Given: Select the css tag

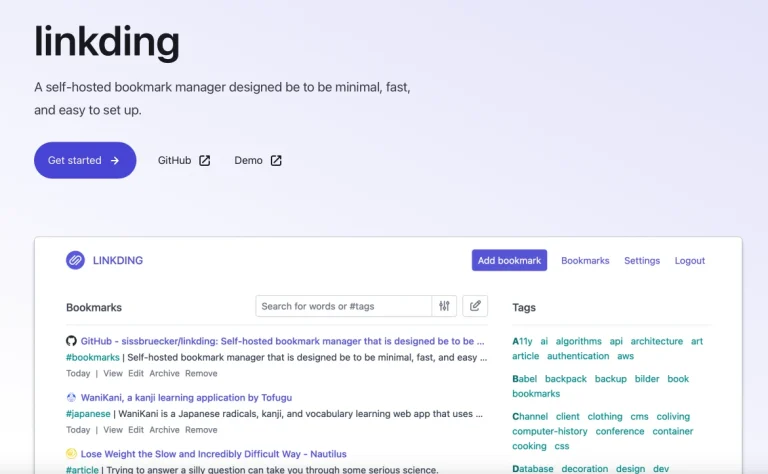Looking at the screenshot, I should pos(562,446).
